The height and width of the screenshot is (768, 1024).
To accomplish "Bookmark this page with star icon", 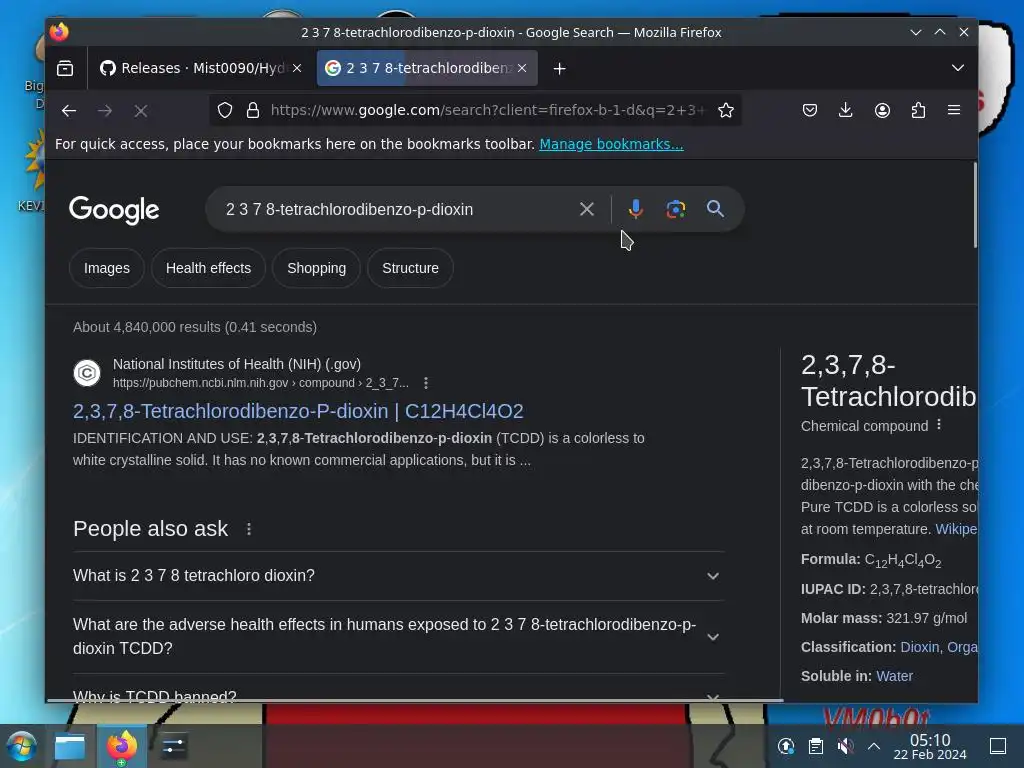I will (726, 110).
